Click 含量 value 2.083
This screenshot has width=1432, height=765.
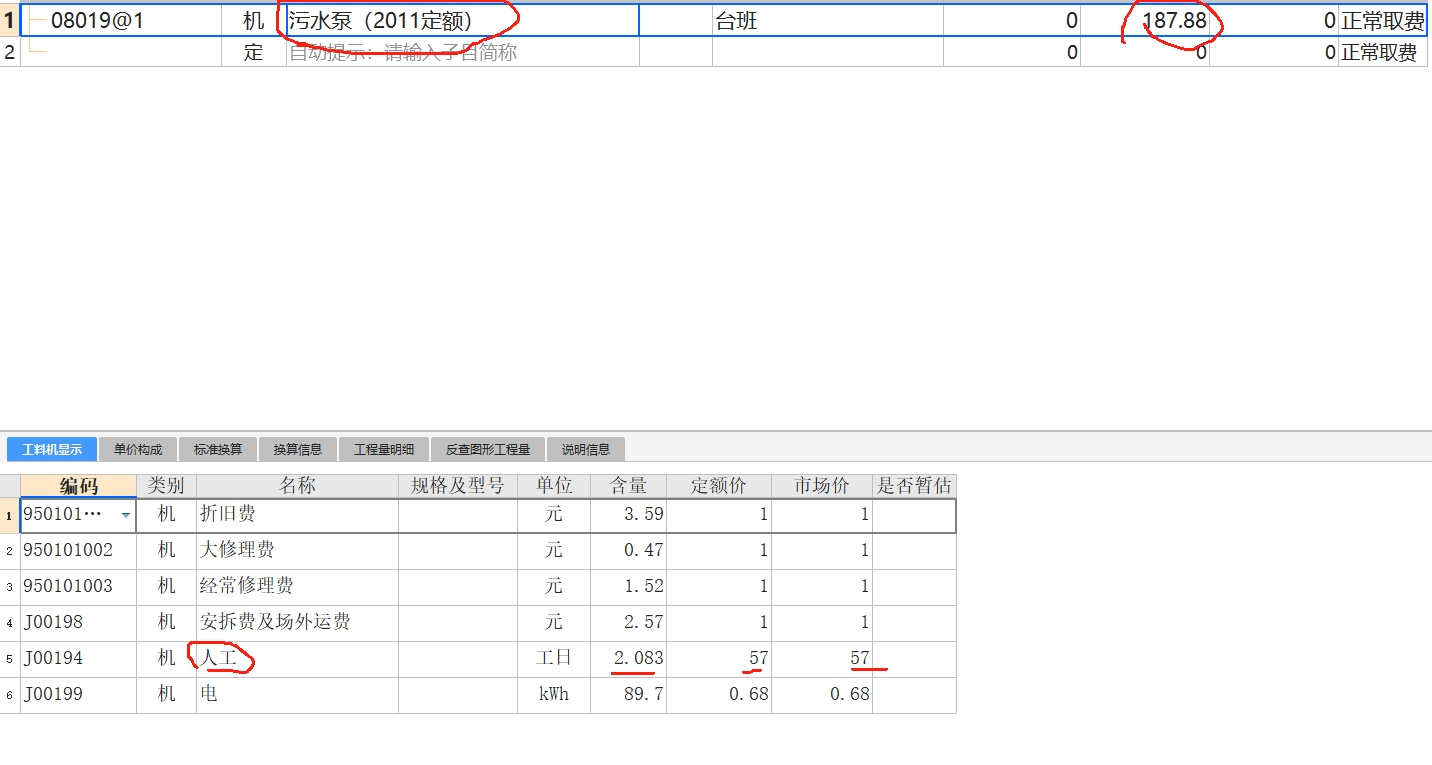[x=628, y=659]
